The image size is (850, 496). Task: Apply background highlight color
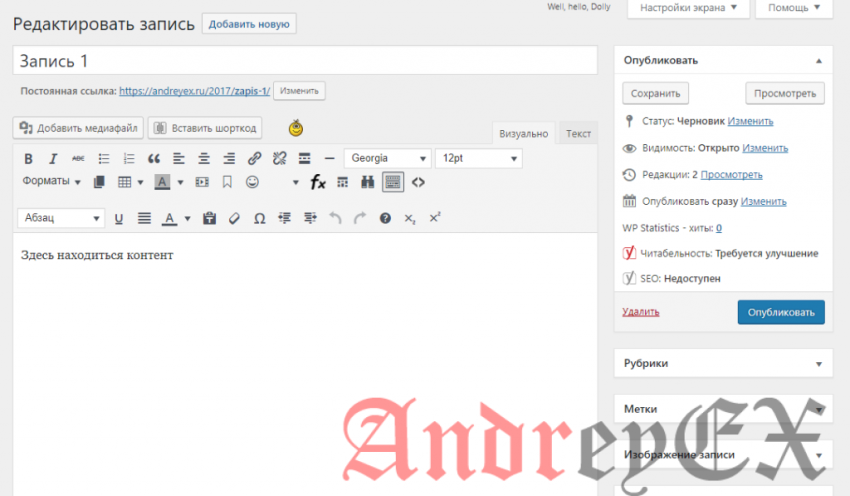coord(162,182)
